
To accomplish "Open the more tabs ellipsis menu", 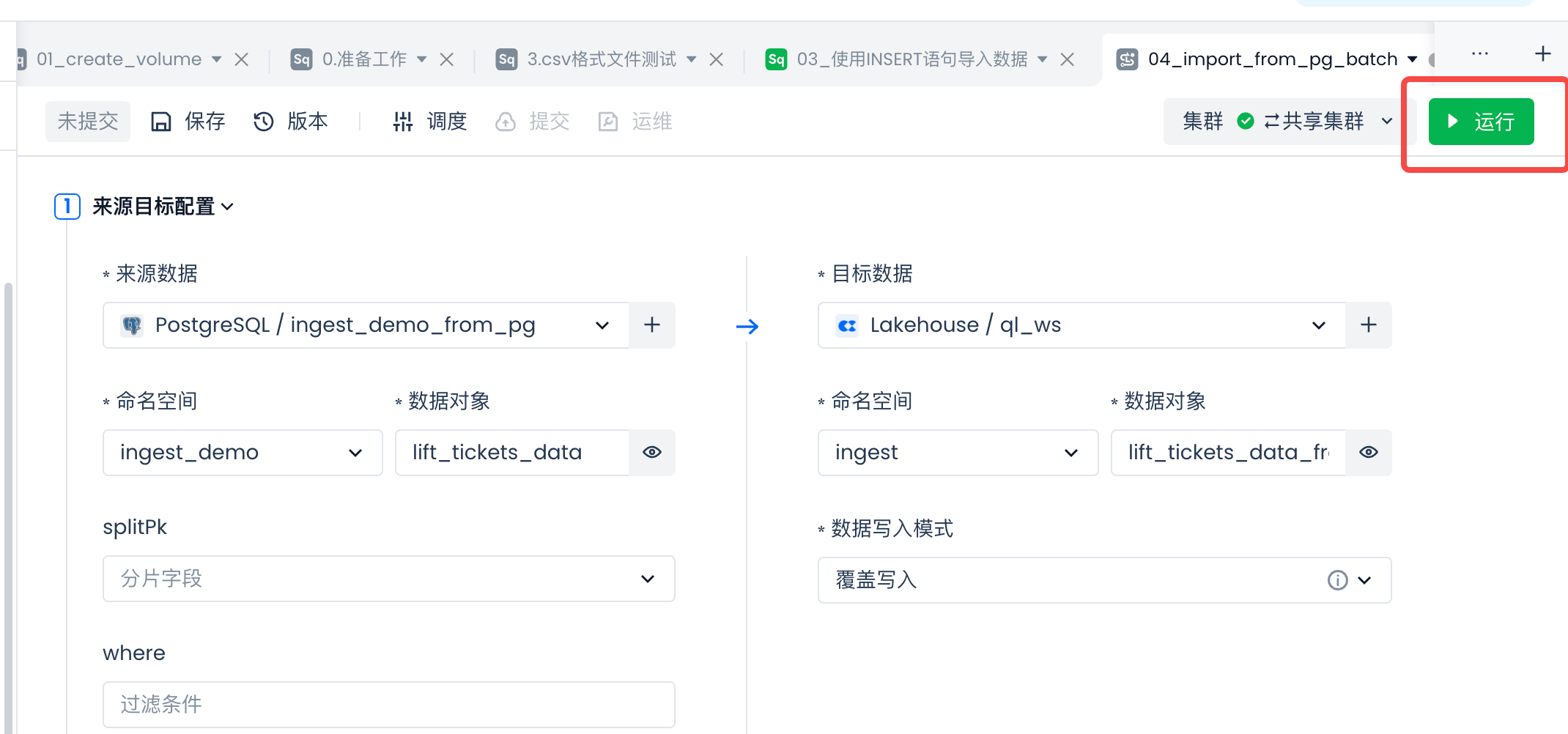I will pos(1479,54).
